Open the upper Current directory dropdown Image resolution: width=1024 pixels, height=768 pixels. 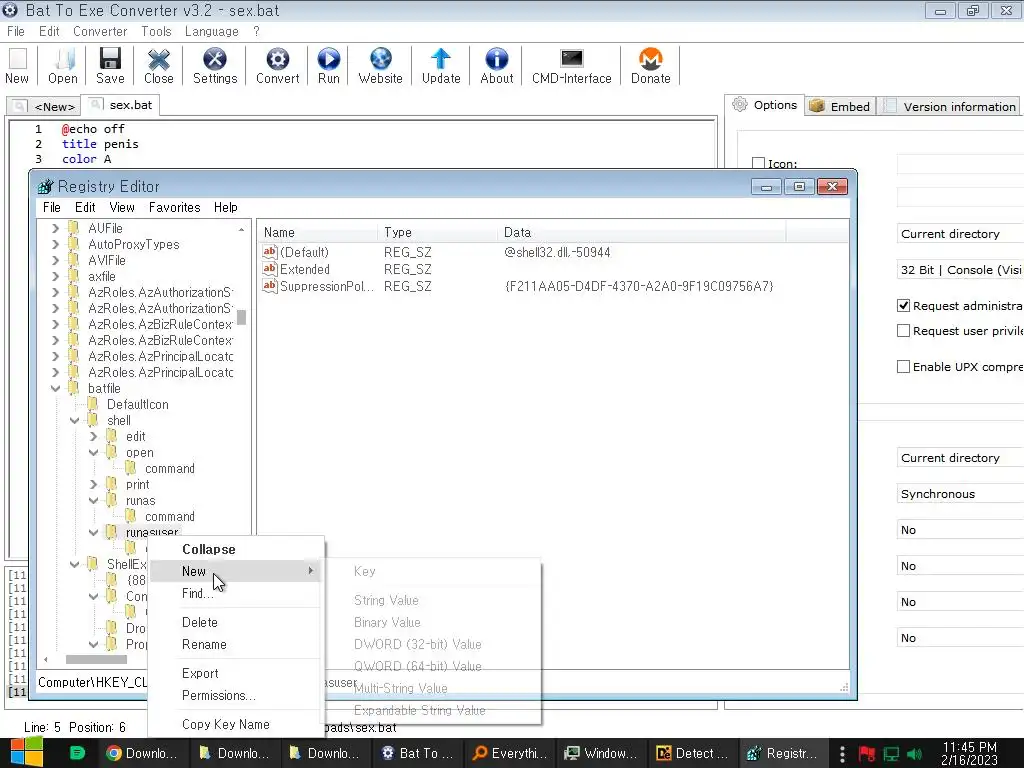(x=960, y=234)
